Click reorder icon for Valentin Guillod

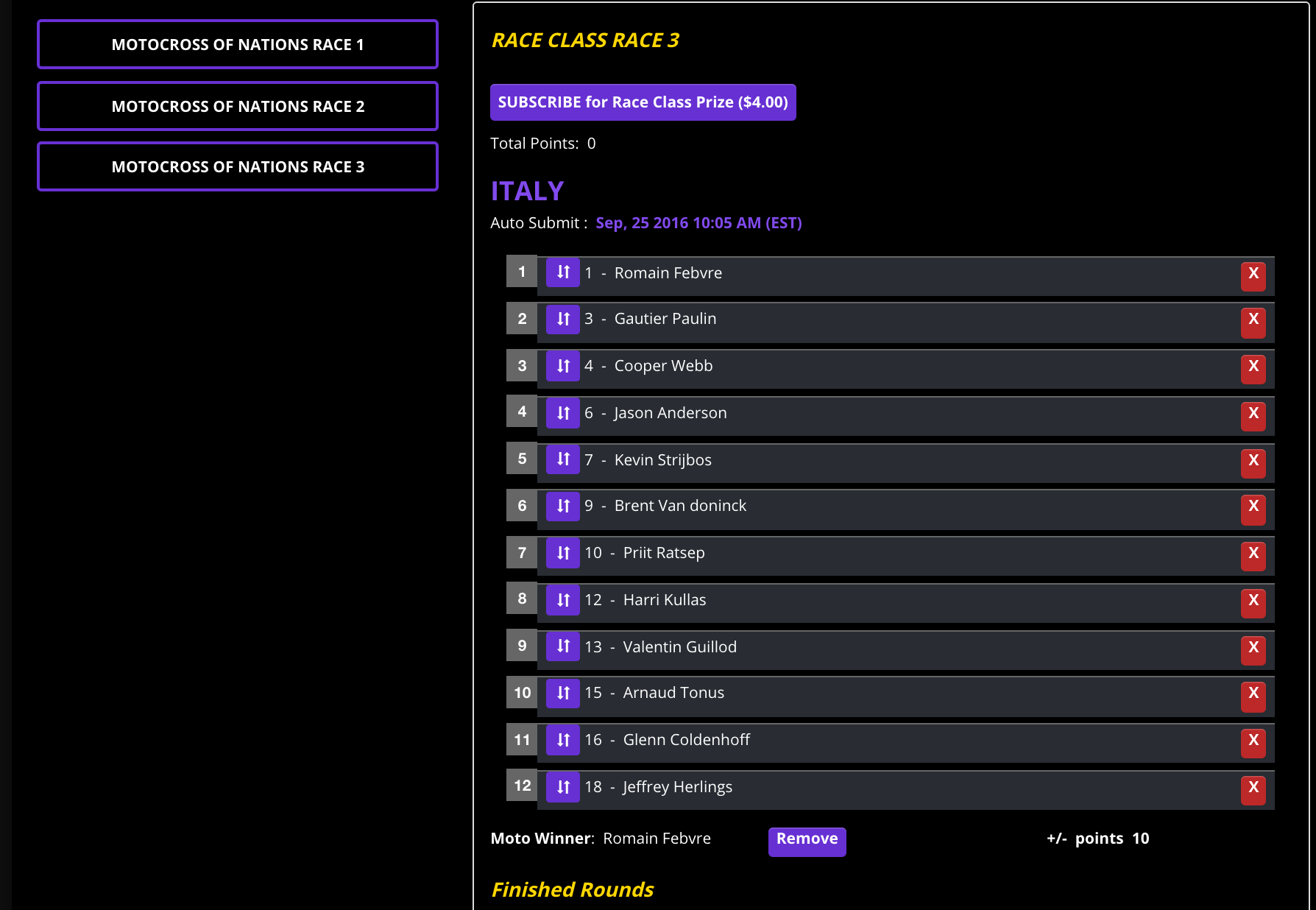pyautogui.click(x=562, y=646)
